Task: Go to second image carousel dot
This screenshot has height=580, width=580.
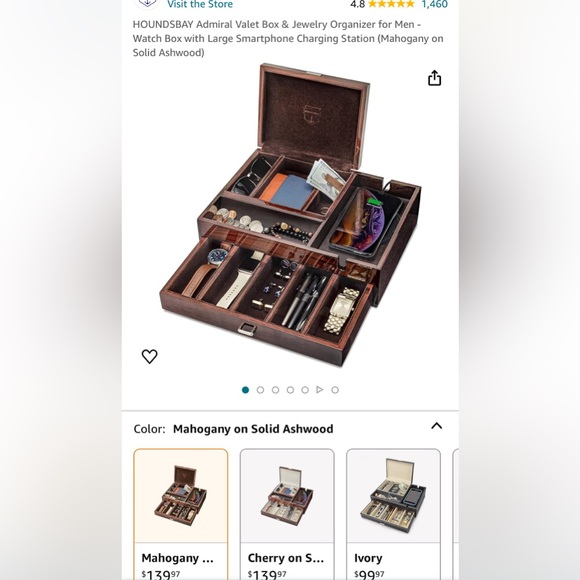Action: (x=260, y=390)
